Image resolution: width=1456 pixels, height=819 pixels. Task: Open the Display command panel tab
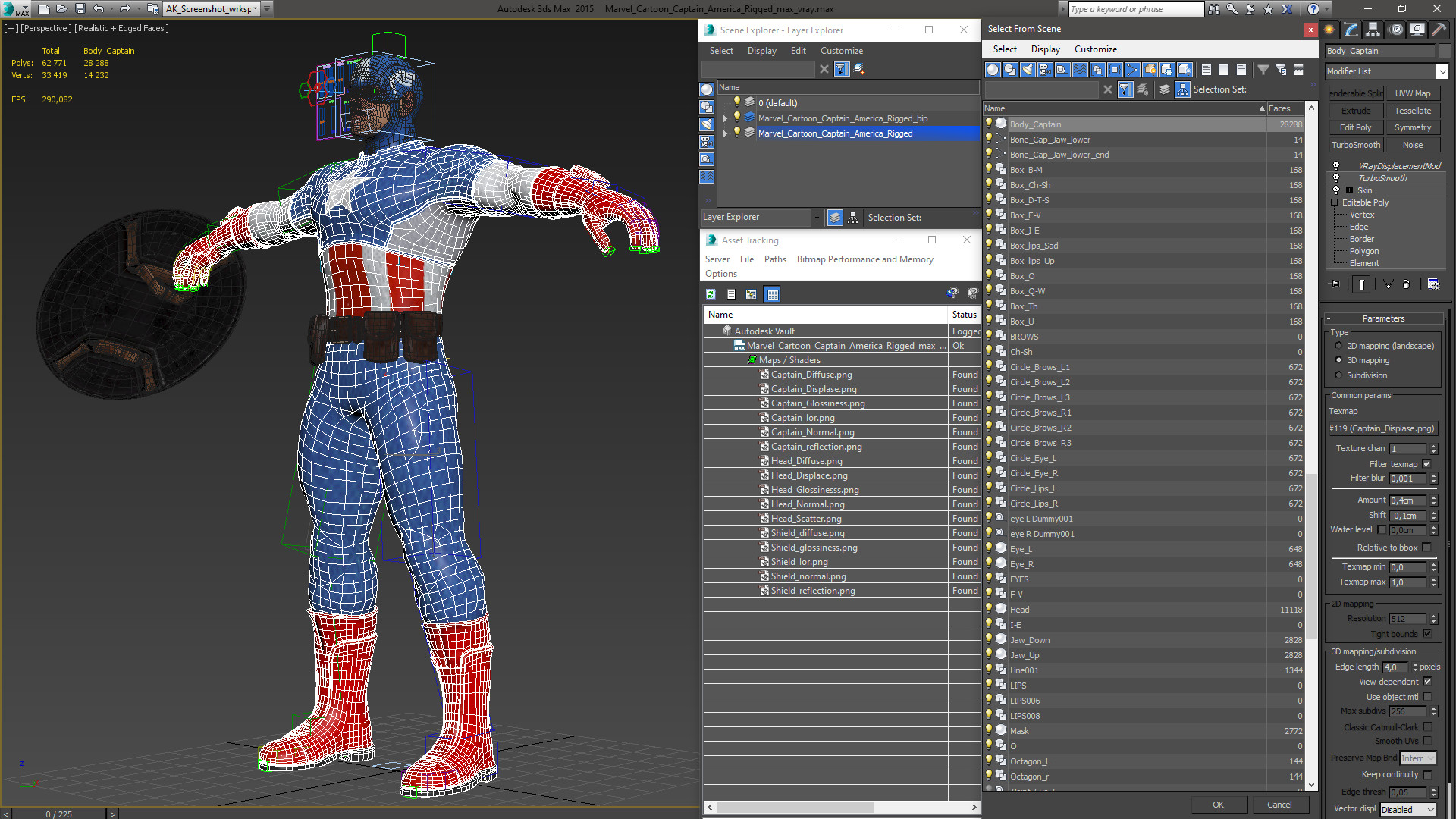point(1417,30)
